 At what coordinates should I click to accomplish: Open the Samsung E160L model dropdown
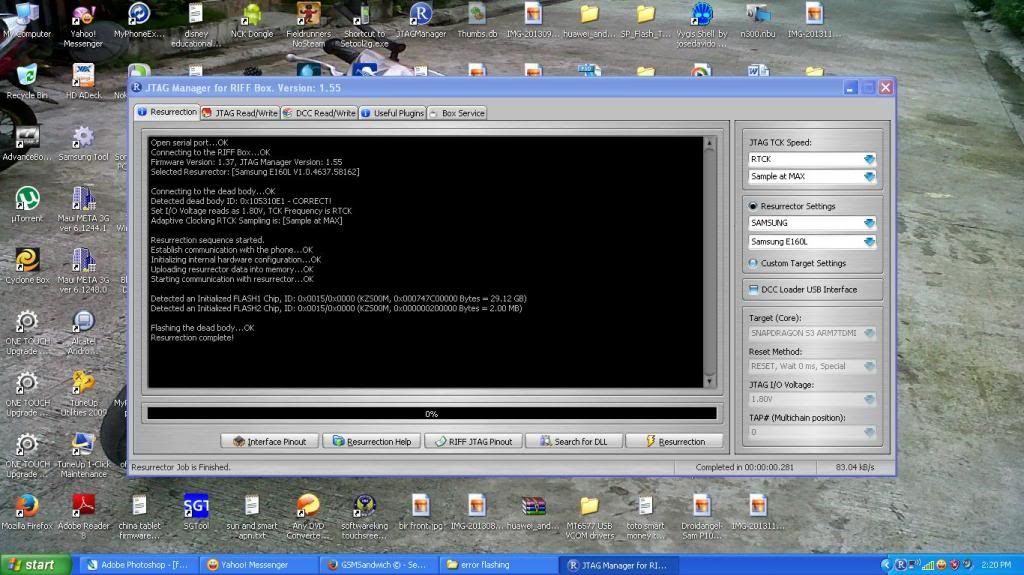[x=869, y=242]
